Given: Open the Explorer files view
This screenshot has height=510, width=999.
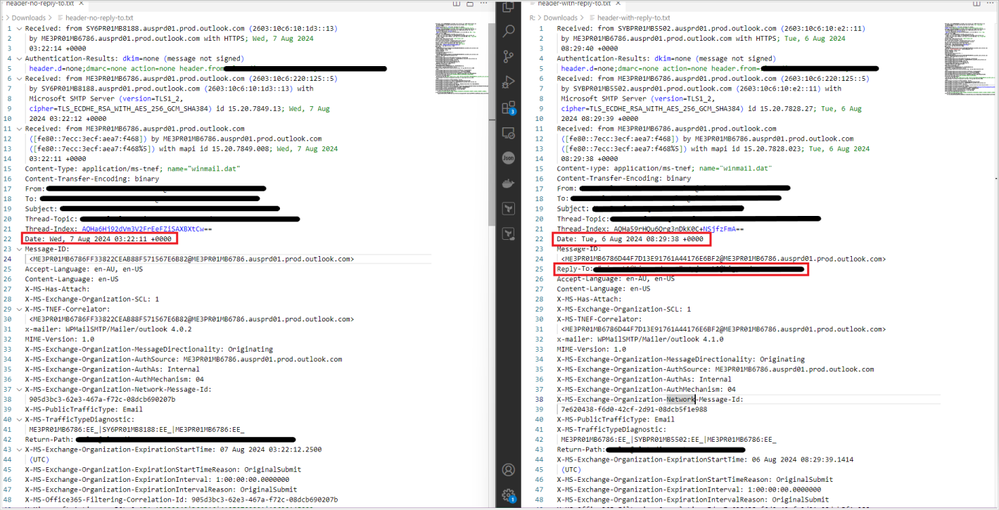Looking at the screenshot, I should click(x=508, y=6).
